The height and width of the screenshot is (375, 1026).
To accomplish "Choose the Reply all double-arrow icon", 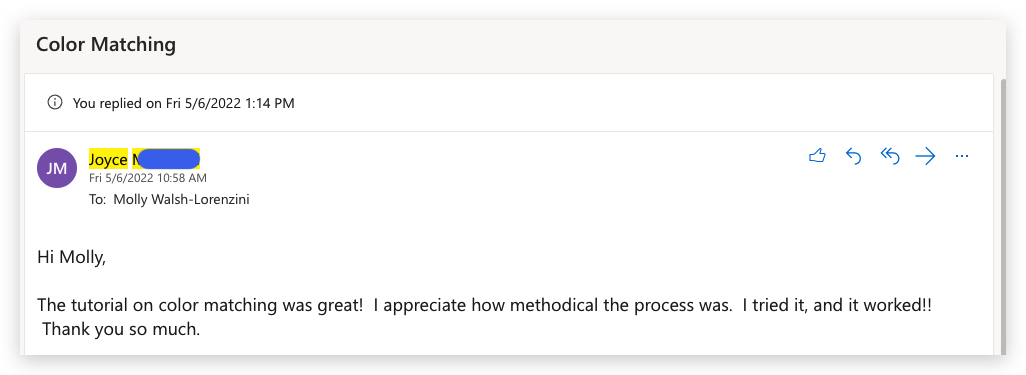I will tap(890, 156).
